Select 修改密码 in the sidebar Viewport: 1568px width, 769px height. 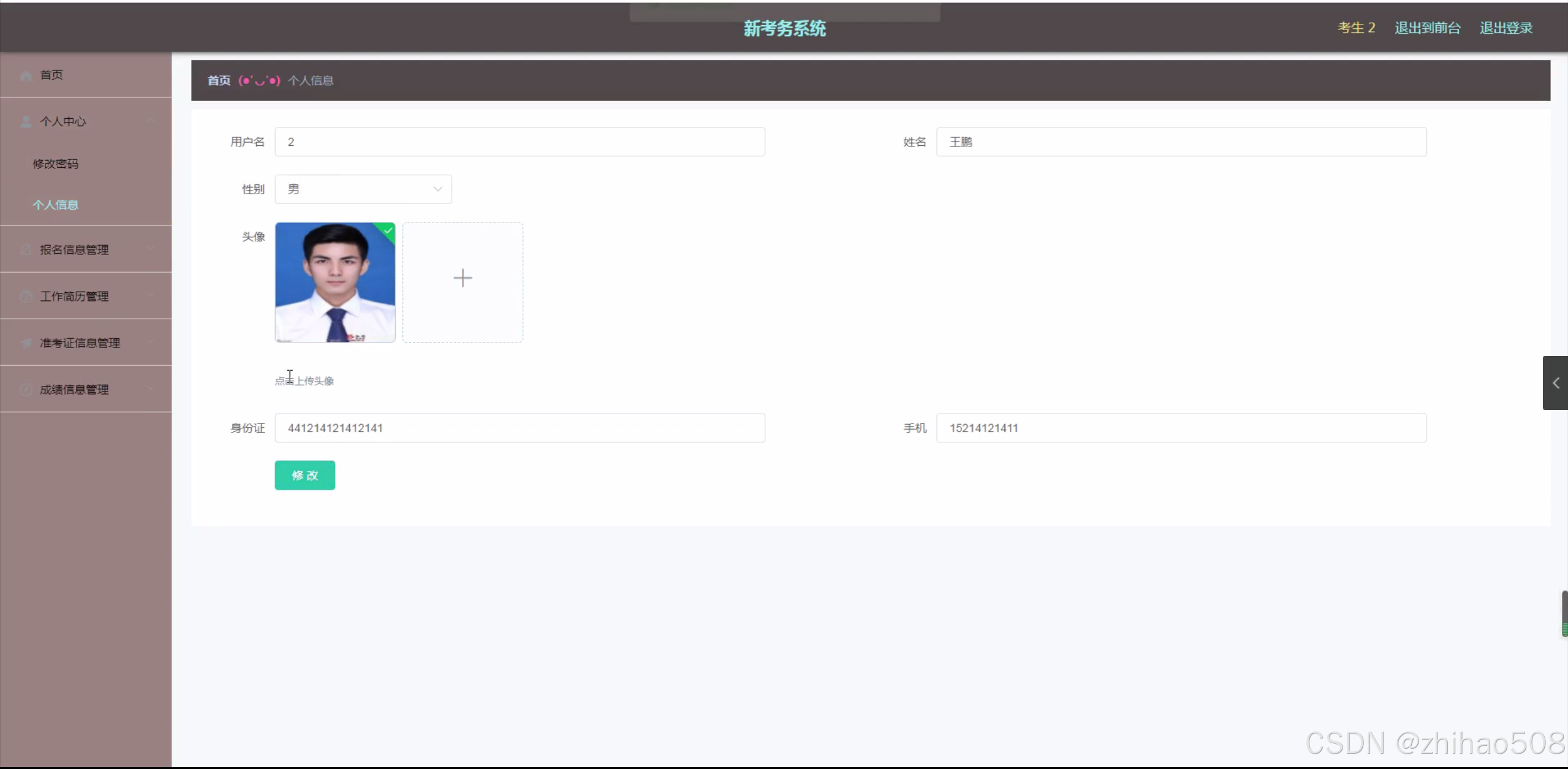click(x=55, y=164)
